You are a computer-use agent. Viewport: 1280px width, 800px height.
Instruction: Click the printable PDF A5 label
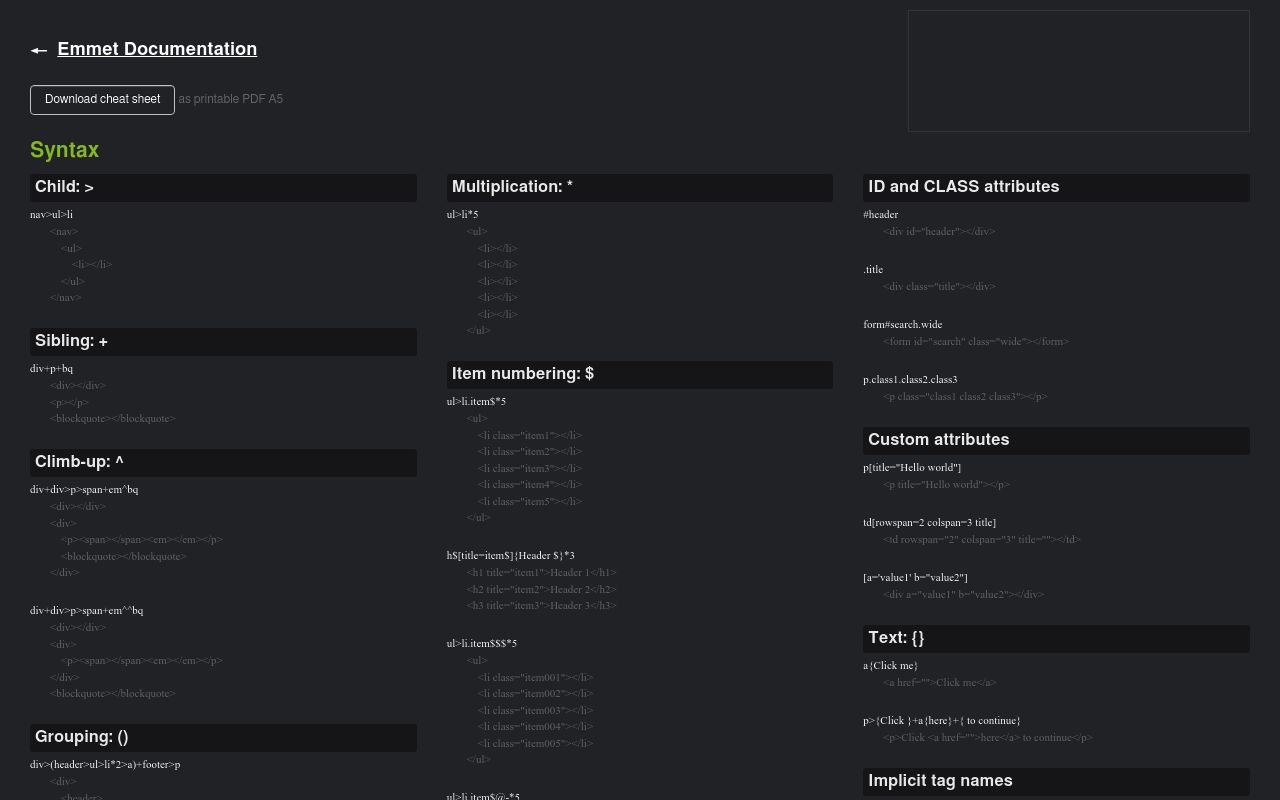point(231,99)
